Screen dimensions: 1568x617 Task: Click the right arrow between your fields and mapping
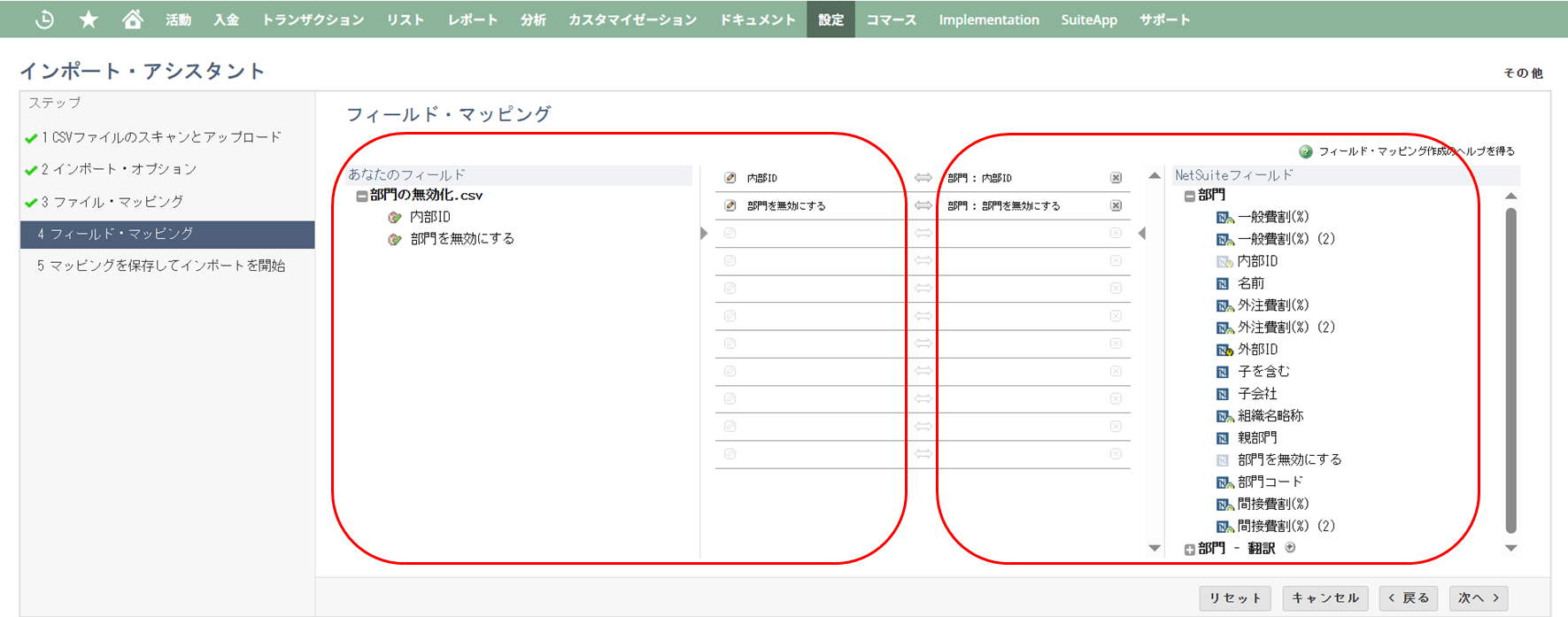click(x=704, y=234)
